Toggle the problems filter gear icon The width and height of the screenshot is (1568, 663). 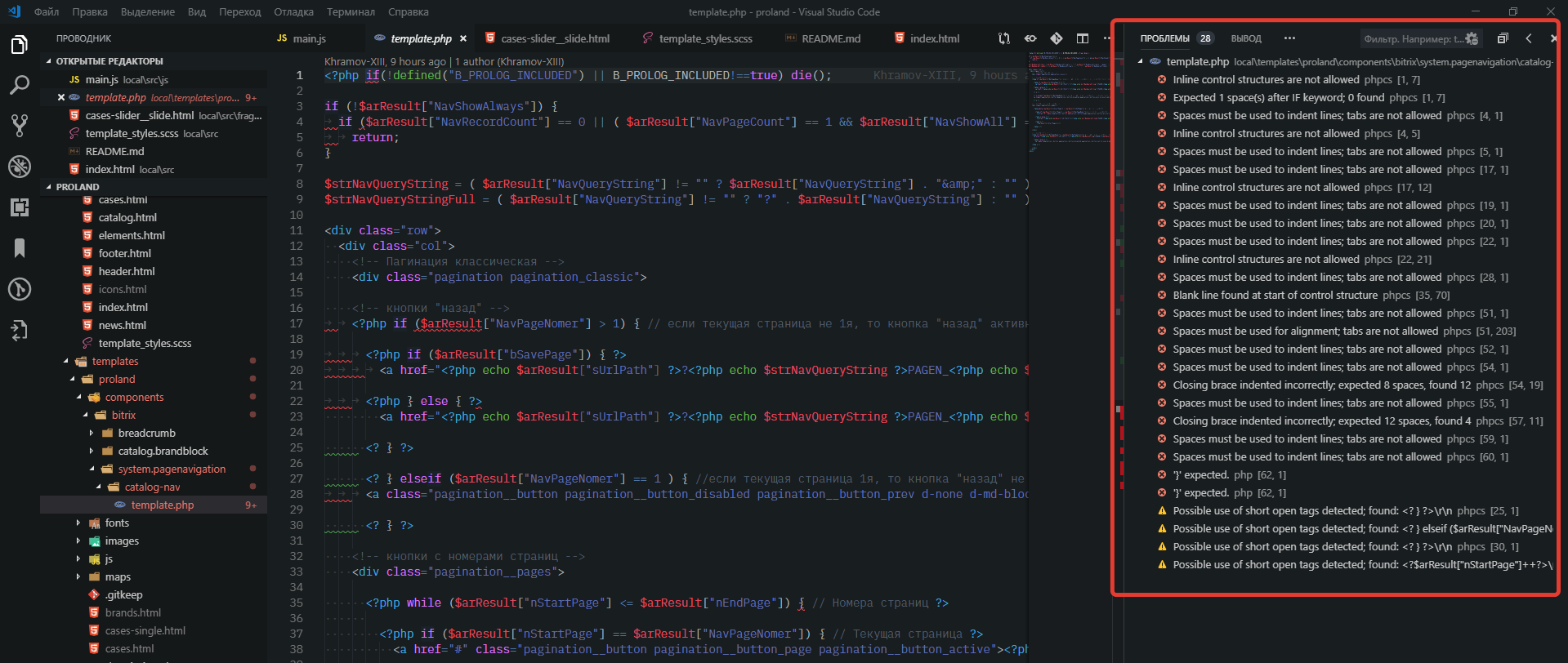[1472, 38]
